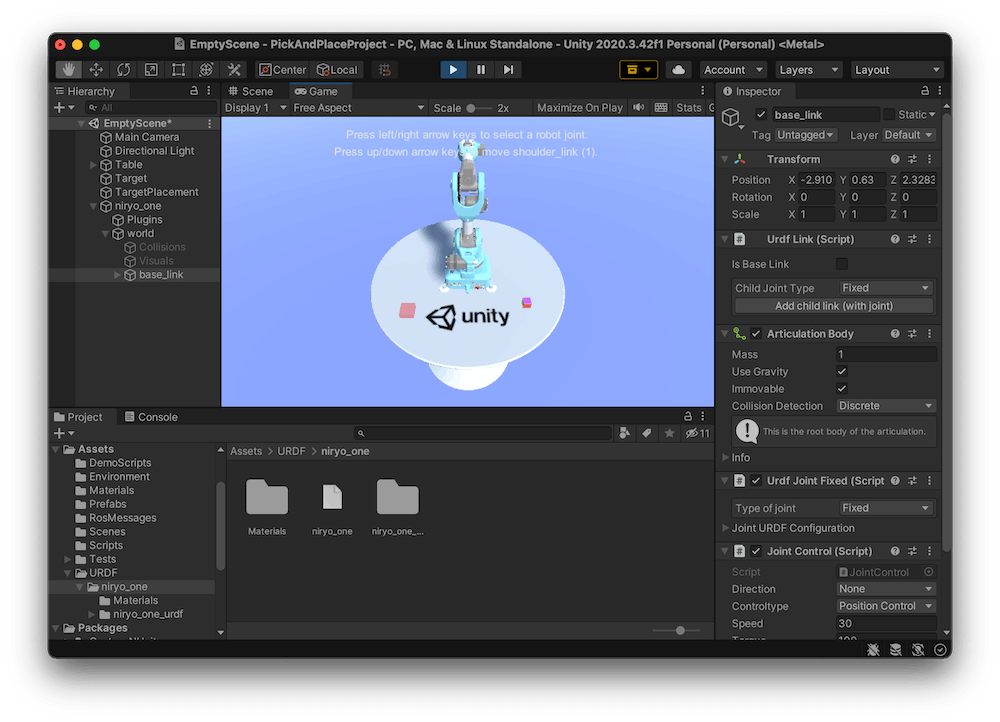Click Add child link (with joint)
This screenshot has height=722, width=1000.
coord(834,306)
